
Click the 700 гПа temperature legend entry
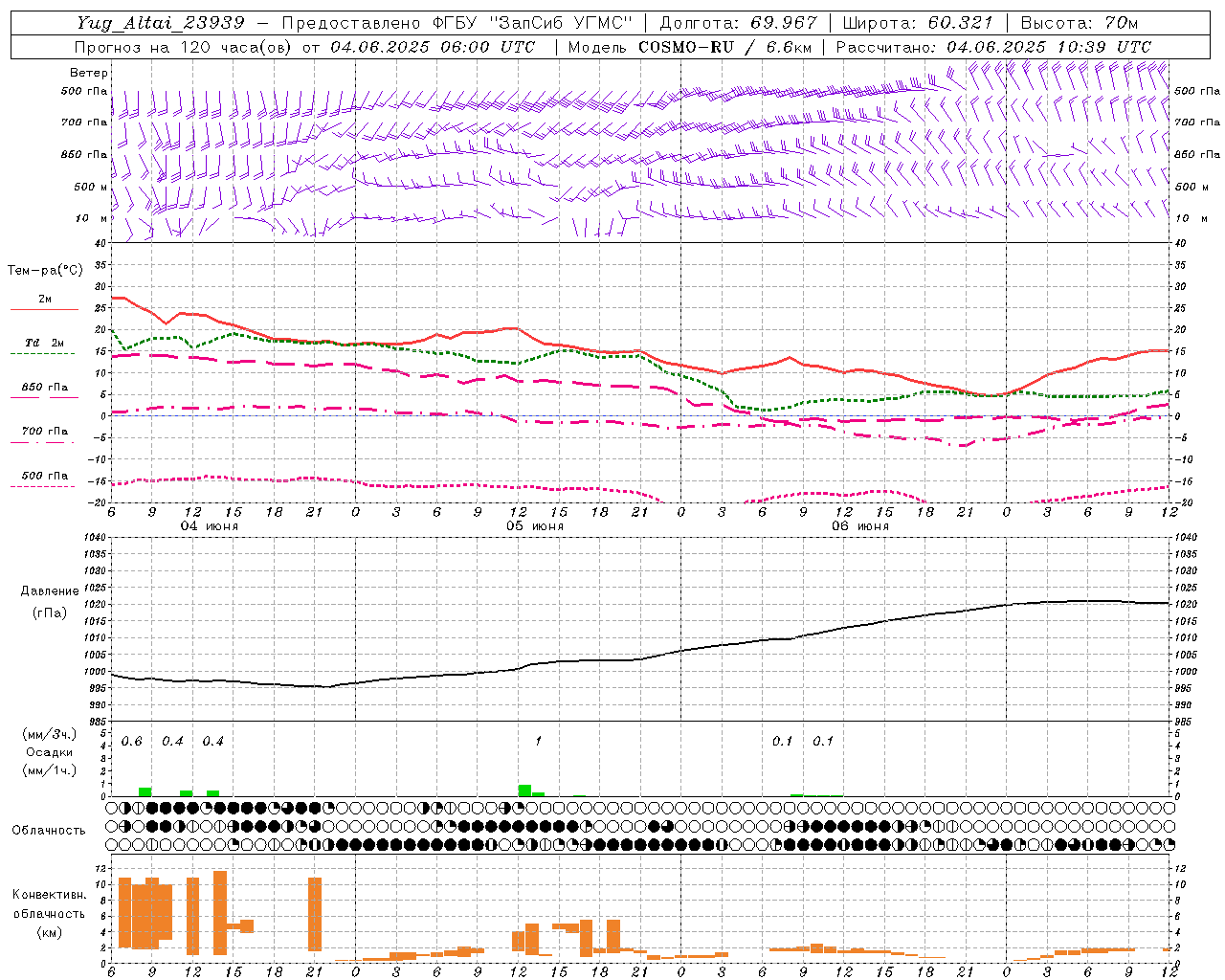coord(44,432)
